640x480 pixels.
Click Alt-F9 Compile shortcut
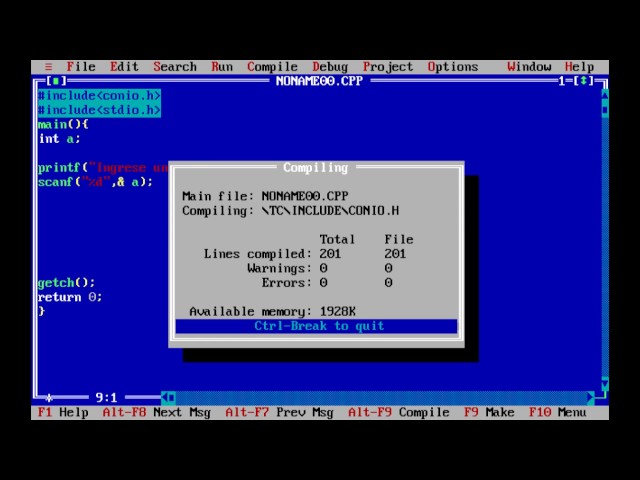tap(398, 412)
